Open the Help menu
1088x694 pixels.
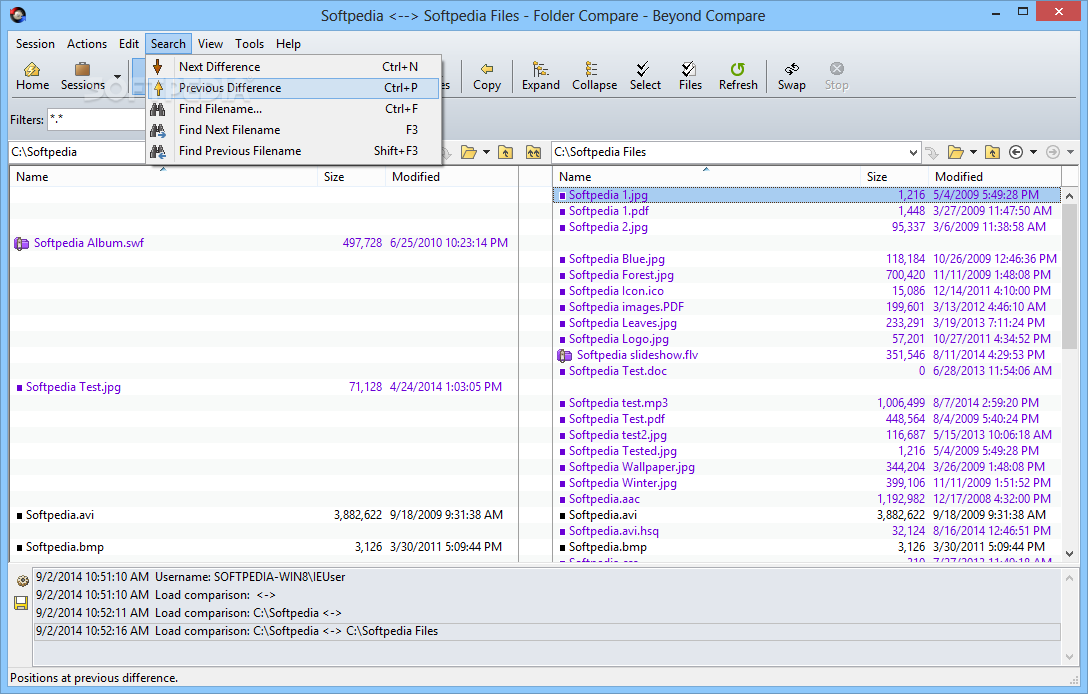click(288, 44)
